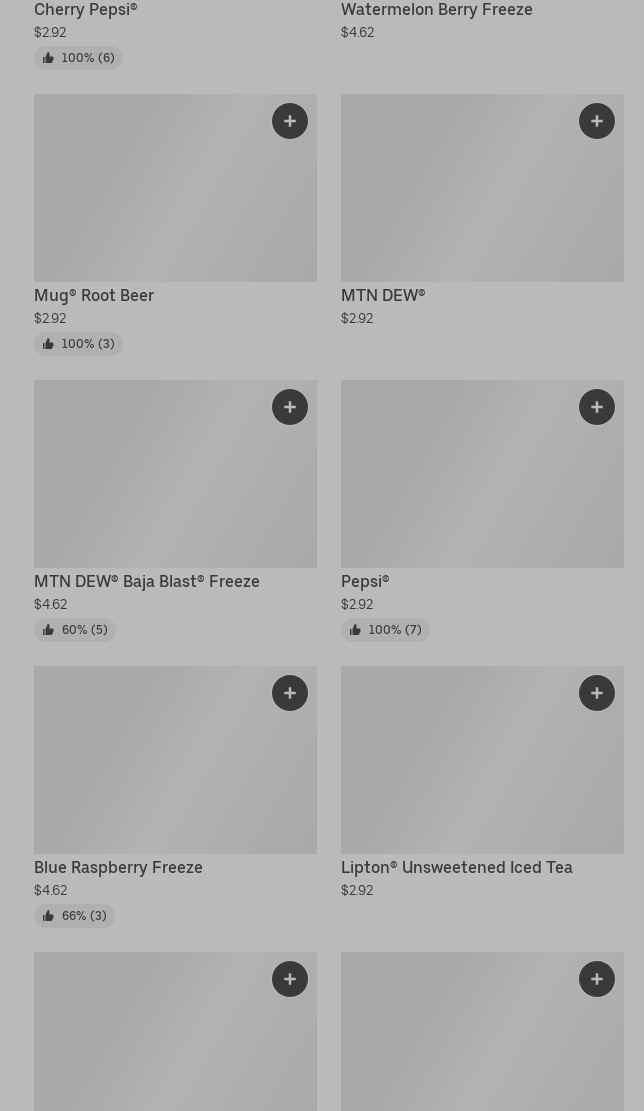Add Lipton Unsweetened Iced Tea to cart
This screenshot has height=1111, width=644.
[597, 693]
